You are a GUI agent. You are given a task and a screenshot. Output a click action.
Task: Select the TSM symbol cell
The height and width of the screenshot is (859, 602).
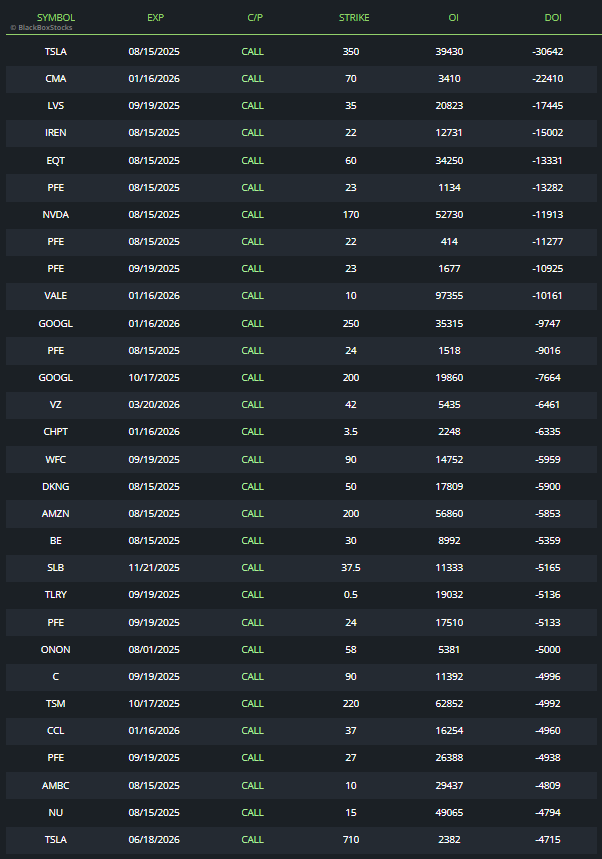56,703
